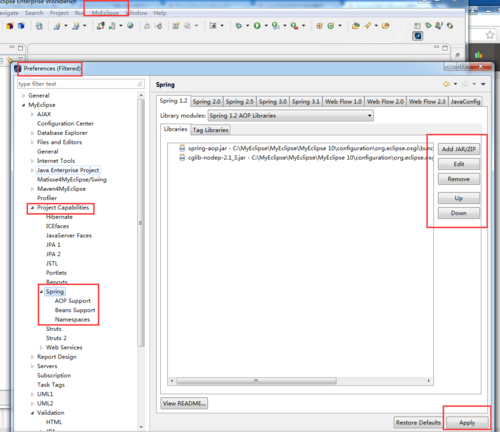The width and height of the screenshot is (500, 432).
Task: Click the View README button
Action: (184, 403)
